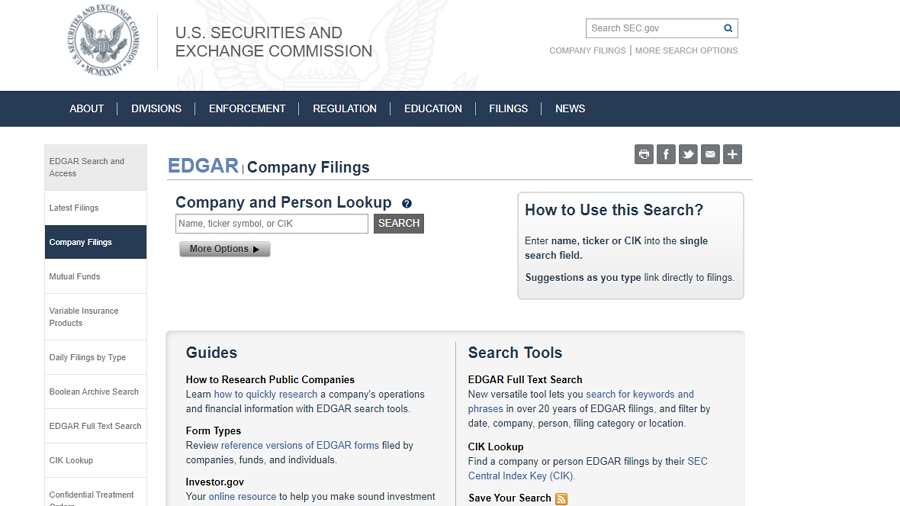Image resolution: width=900 pixels, height=506 pixels.
Task: Click 'U.S. Securities and Exchange Commission' title
Action: click(273, 42)
